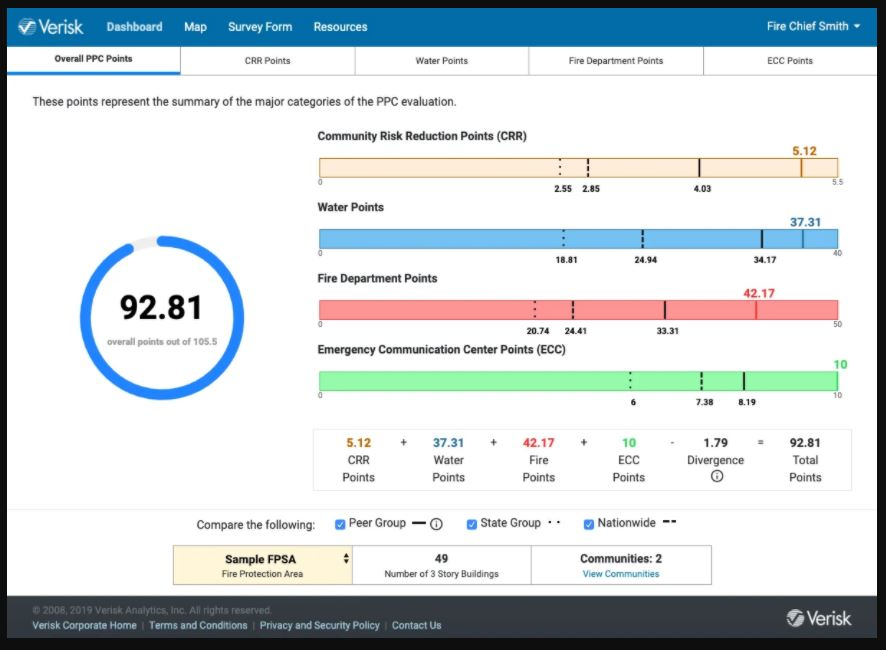
Task: Open the Resources menu item
Action: click(x=340, y=27)
